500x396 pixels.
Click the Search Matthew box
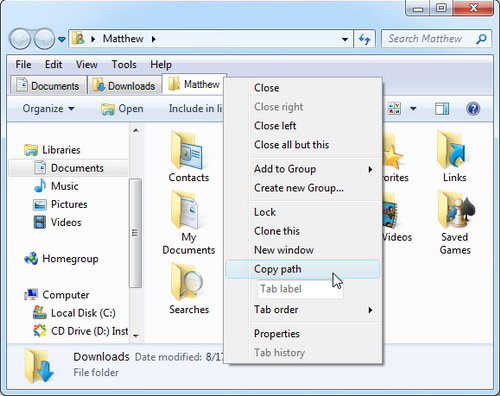pos(437,39)
